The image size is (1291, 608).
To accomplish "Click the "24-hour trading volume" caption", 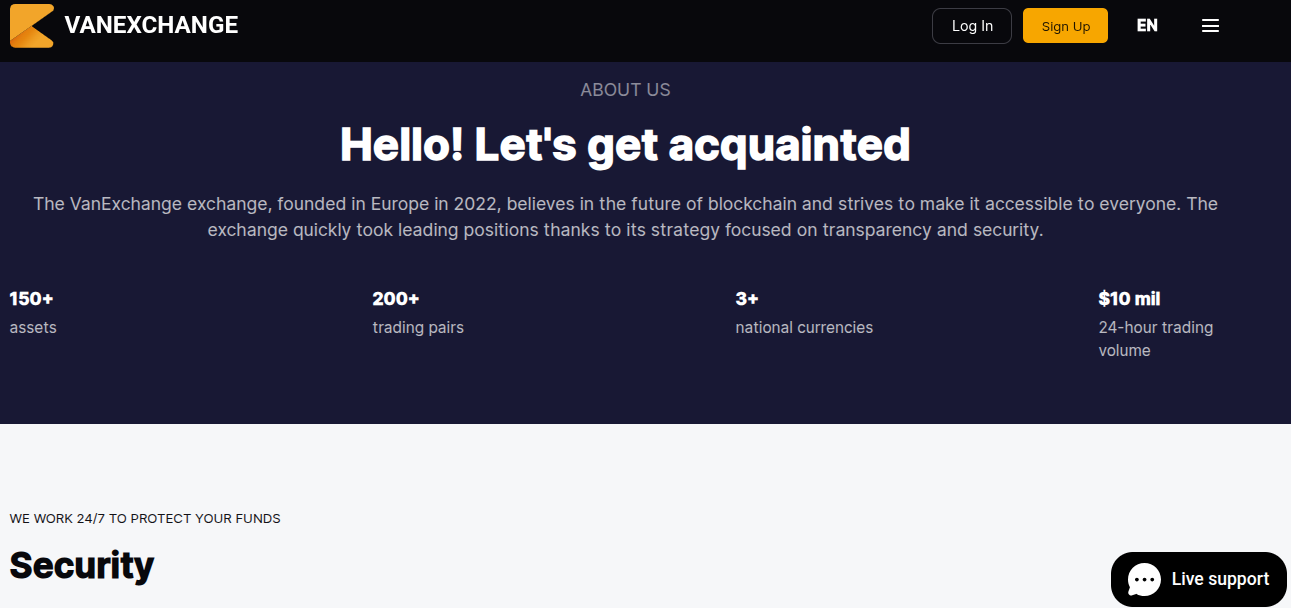I will pos(1155,339).
